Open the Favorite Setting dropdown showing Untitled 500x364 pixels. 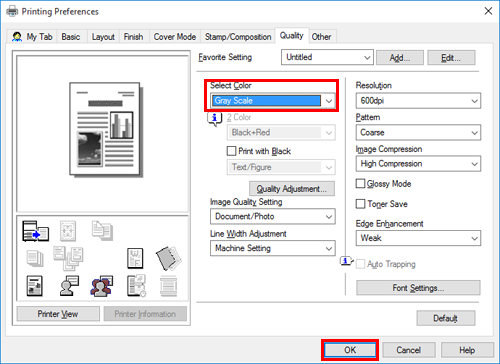[327, 57]
